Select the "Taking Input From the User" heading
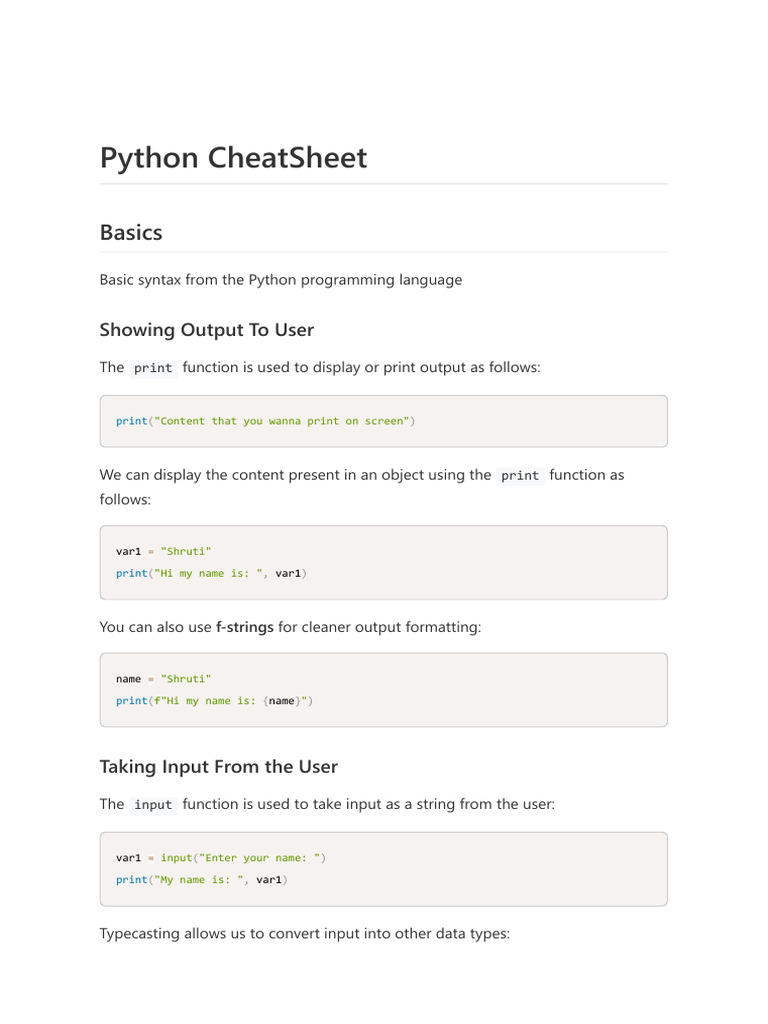This screenshot has width=768, height=1024. (218, 767)
